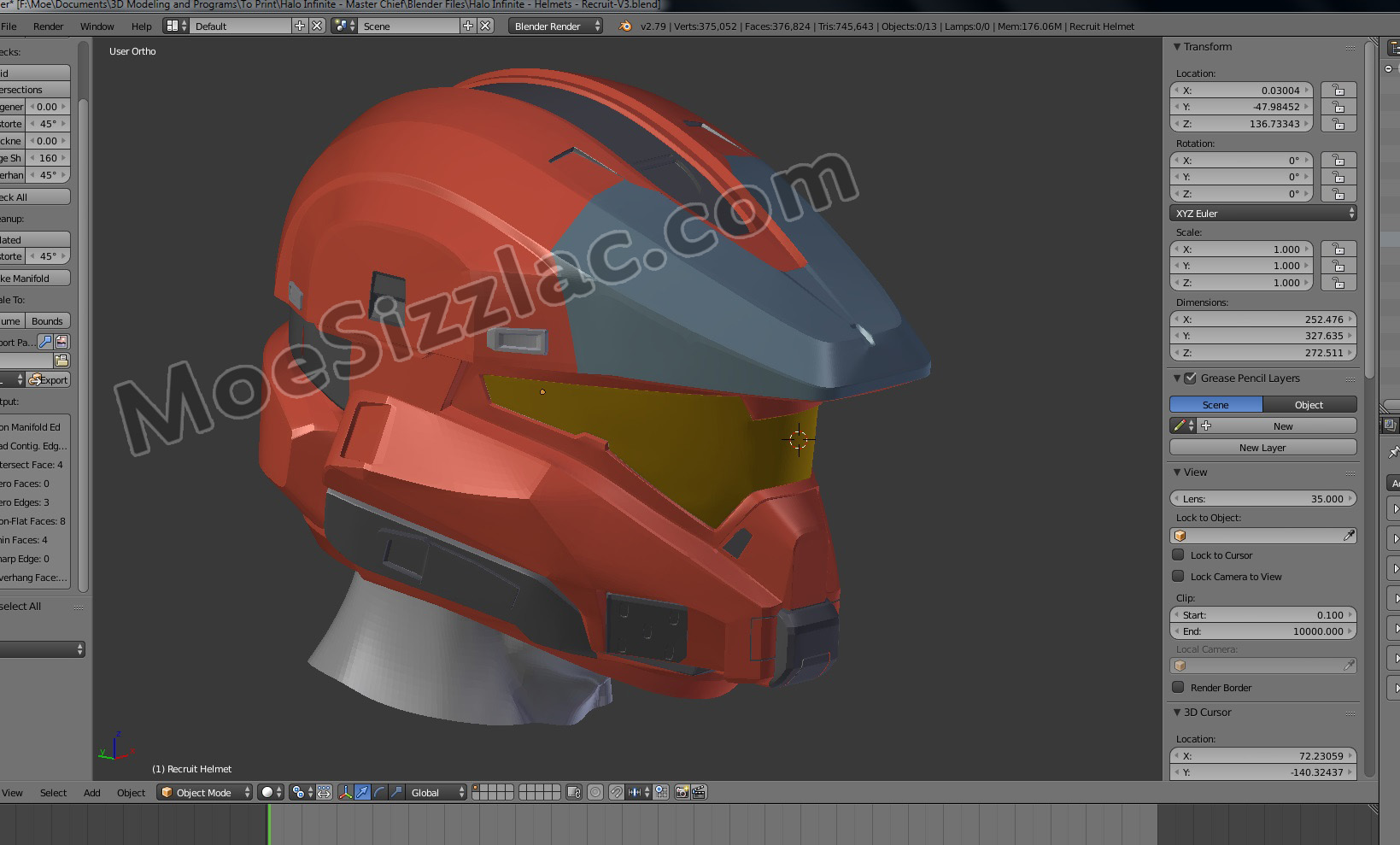The image size is (1400, 845).
Task: Click the proportional editing circle icon
Action: pos(595,793)
